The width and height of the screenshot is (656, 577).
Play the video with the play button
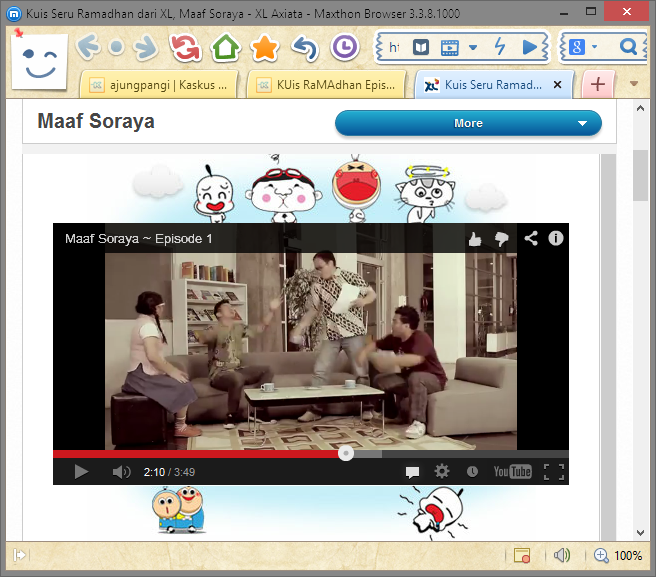point(81,472)
